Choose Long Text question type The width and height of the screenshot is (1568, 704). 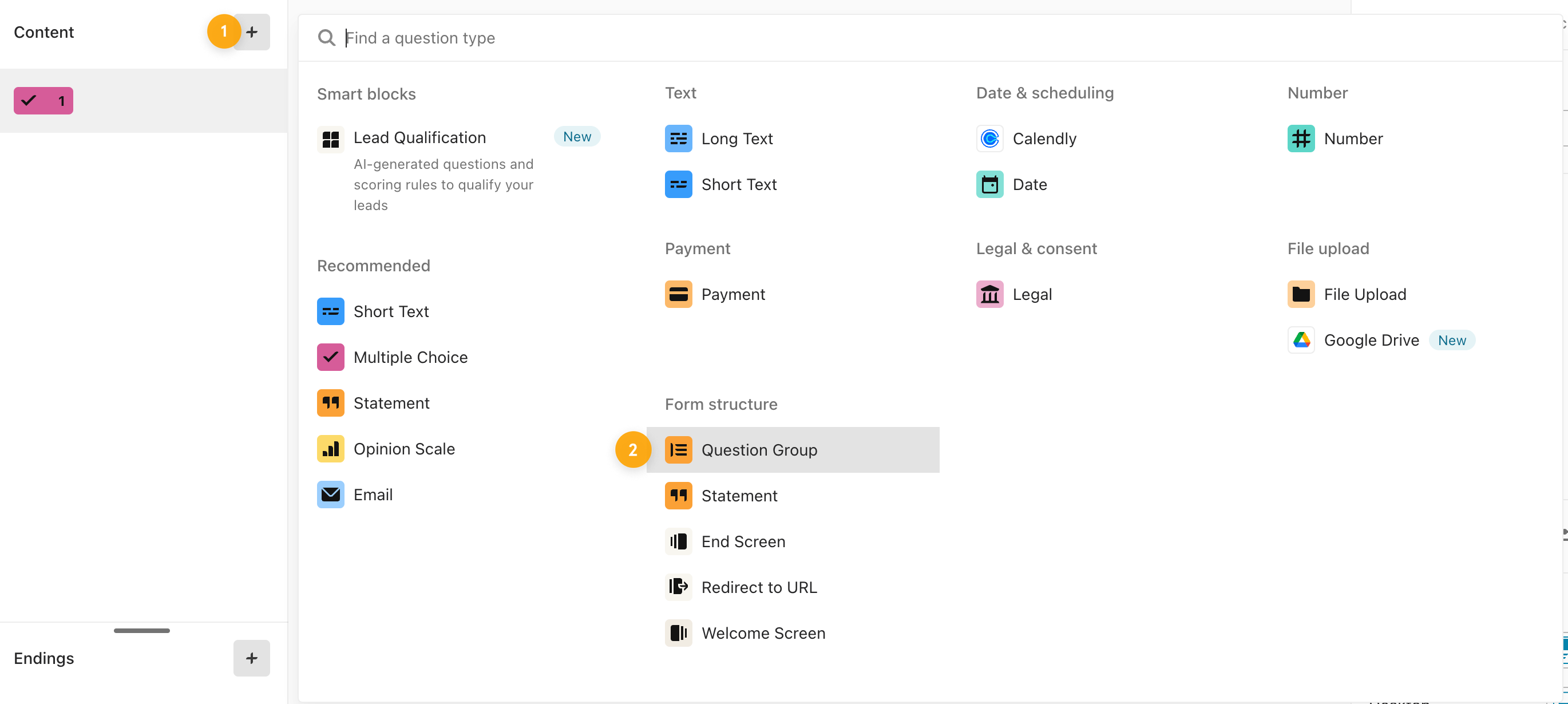[737, 139]
